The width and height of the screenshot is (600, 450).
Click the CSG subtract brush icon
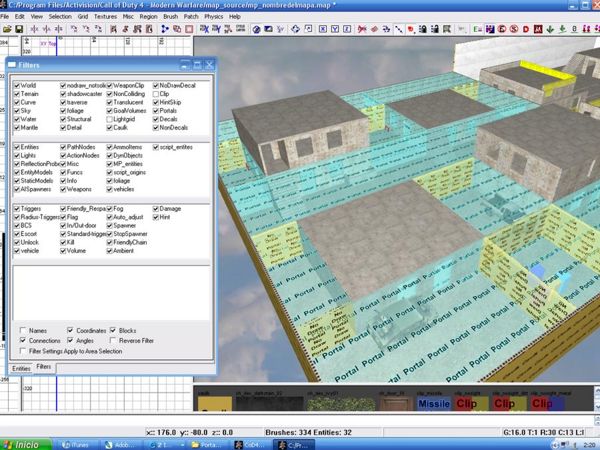(x=177, y=29)
